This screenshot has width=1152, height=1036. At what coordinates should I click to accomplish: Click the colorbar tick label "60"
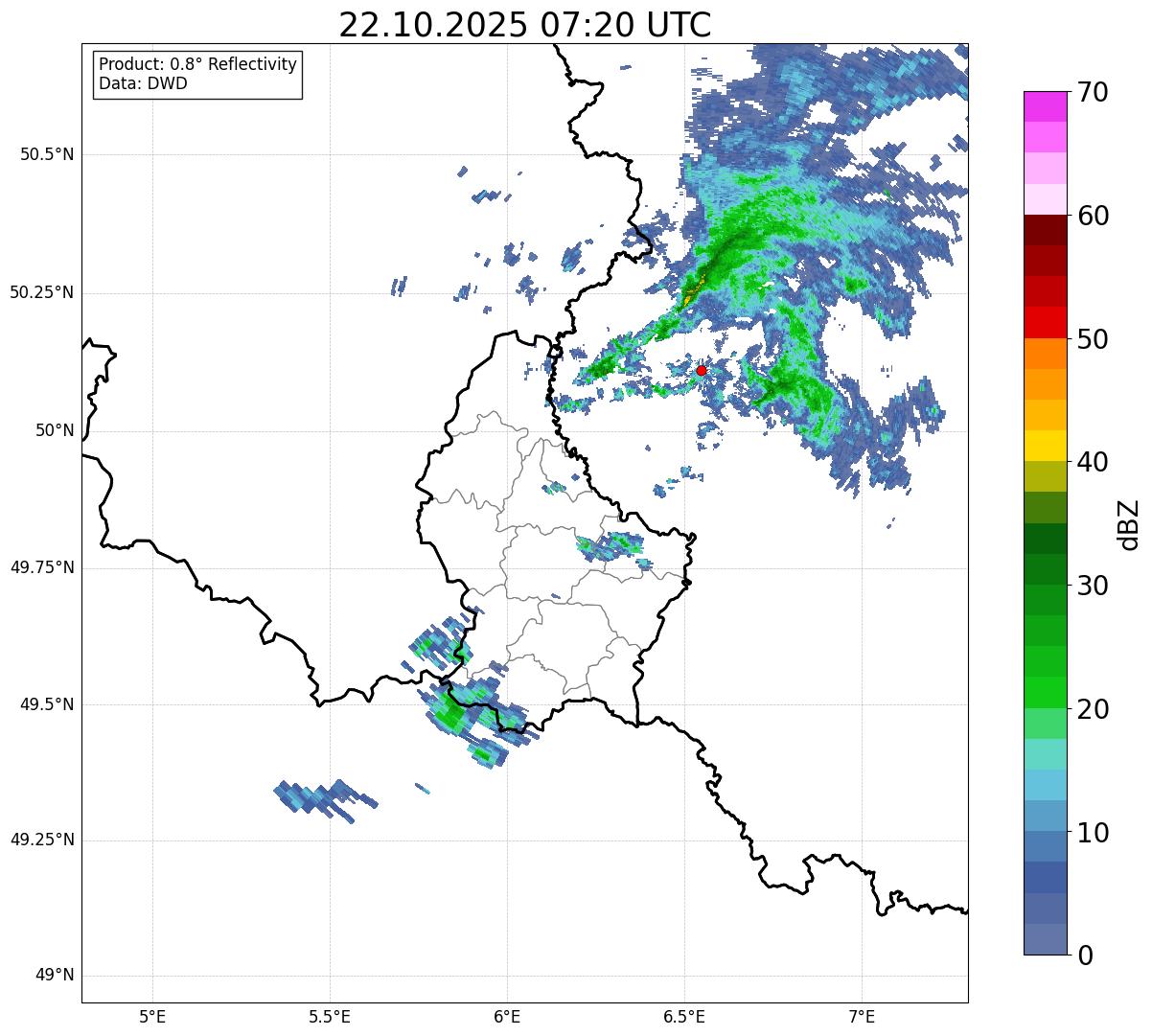tap(1093, 216)
